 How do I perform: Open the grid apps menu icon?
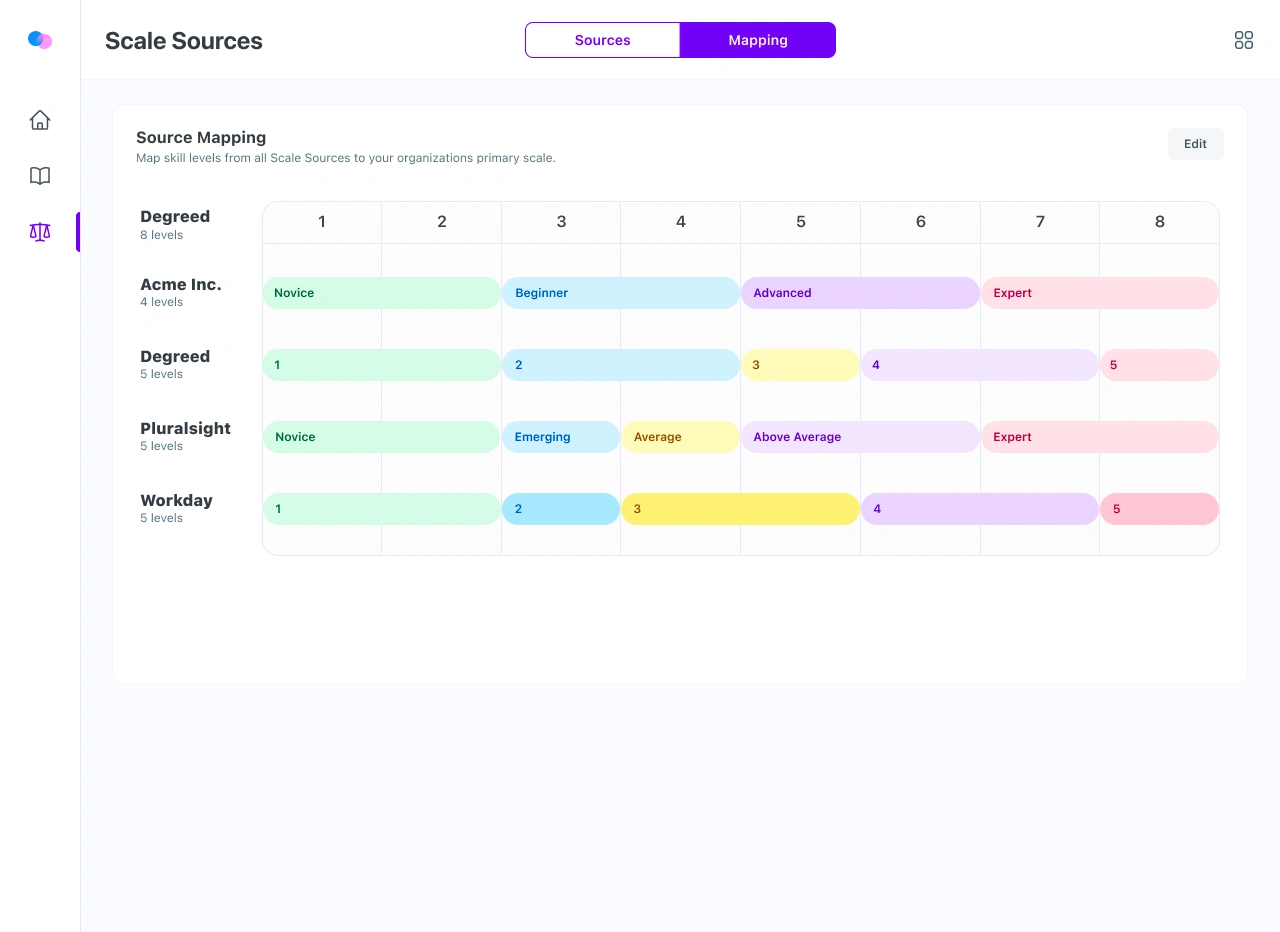click(1244, 40)
